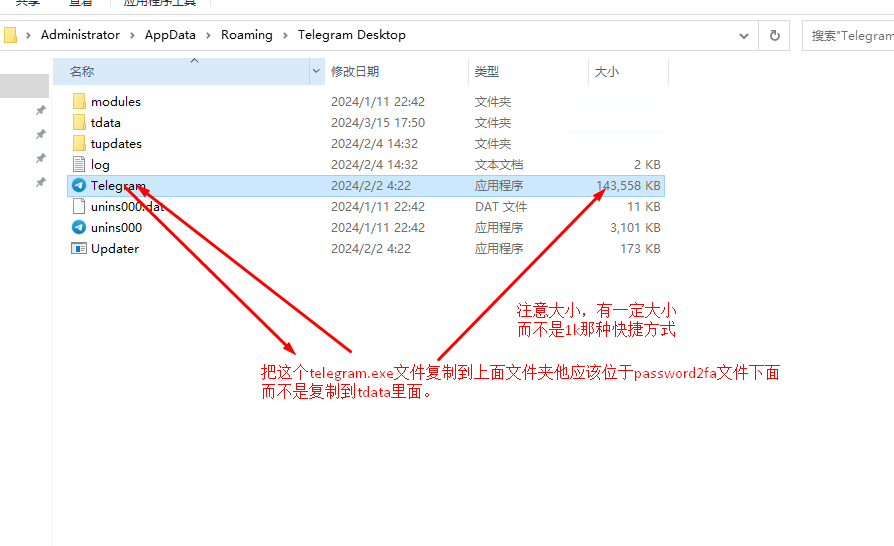Select the modules folder name

coord(116,101)
